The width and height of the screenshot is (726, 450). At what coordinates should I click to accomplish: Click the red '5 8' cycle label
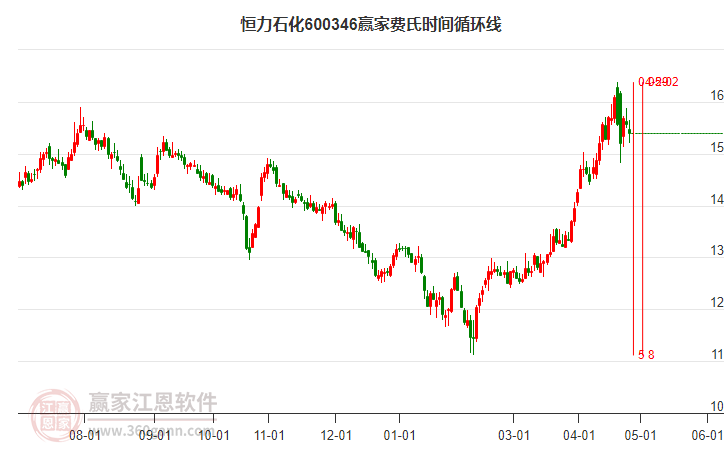click(x=645, y=355)
